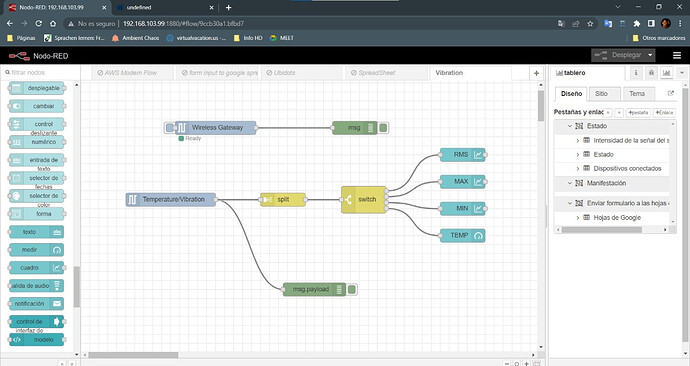Viewport: 690px width, 366px height.
Task: Click the canvas horizontal scrollbar thumb
Action: coord(133,355)
